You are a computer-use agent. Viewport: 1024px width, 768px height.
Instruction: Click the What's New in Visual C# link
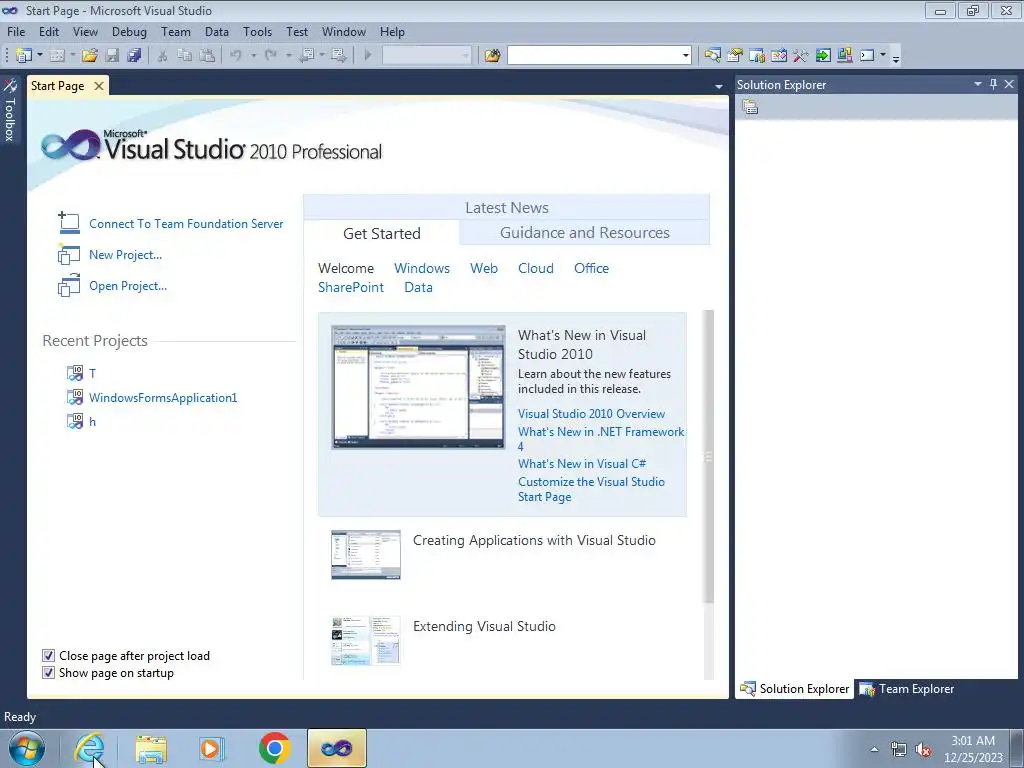[582, 464]
